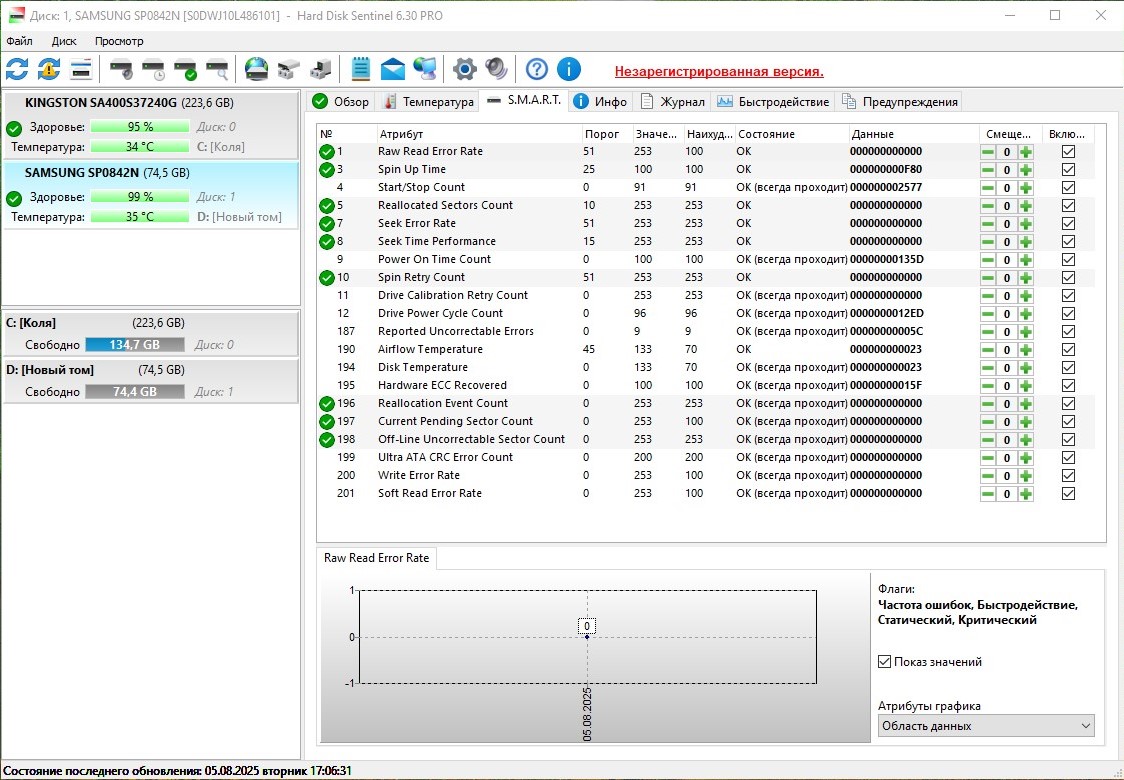1124x780 pixels.
Task: Open the 'Область данных' graph attribute dropdown
Action: coord(986,726)
